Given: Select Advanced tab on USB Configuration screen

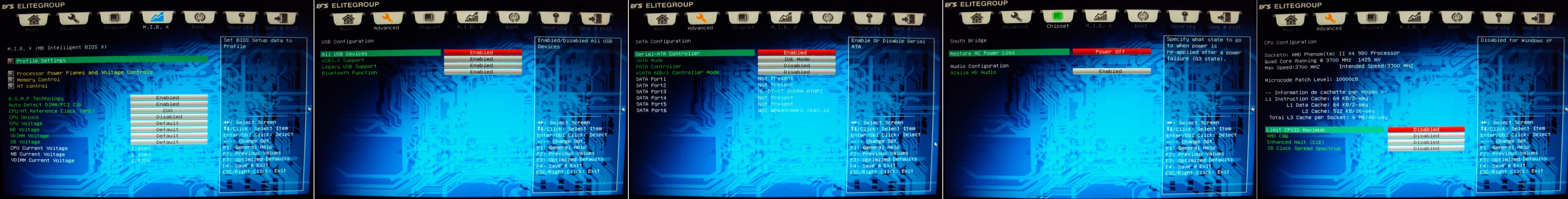Looking at the screenshot, I should point(387,21).
